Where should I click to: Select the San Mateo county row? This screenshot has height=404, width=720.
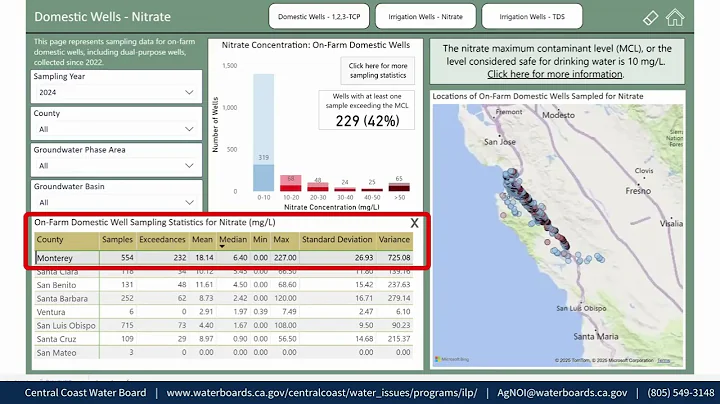pyautogui.click(x=224, y=353)
